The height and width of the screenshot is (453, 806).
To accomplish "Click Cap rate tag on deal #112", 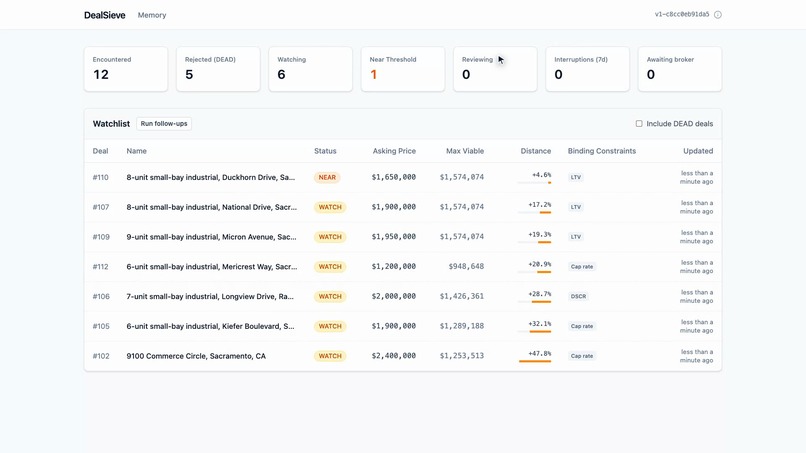I will point(582,267).
